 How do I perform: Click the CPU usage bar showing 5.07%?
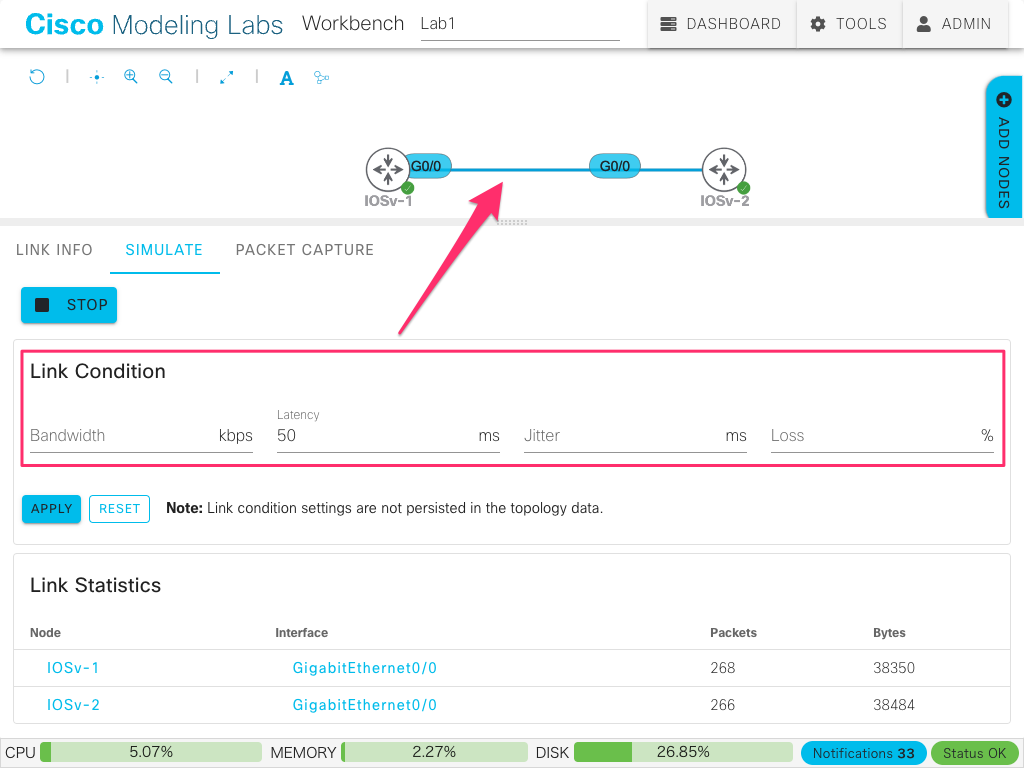pyautogui.click(x=151, y=752)
